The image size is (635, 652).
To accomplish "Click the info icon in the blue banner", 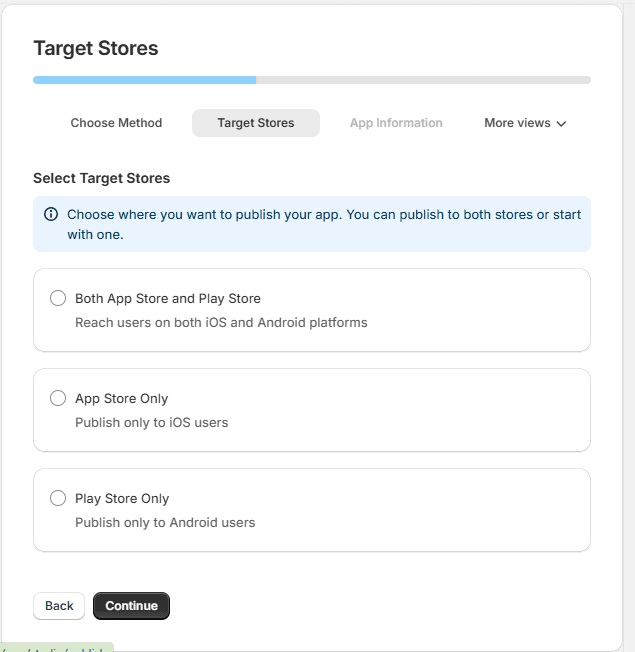I will pos(51,214).
